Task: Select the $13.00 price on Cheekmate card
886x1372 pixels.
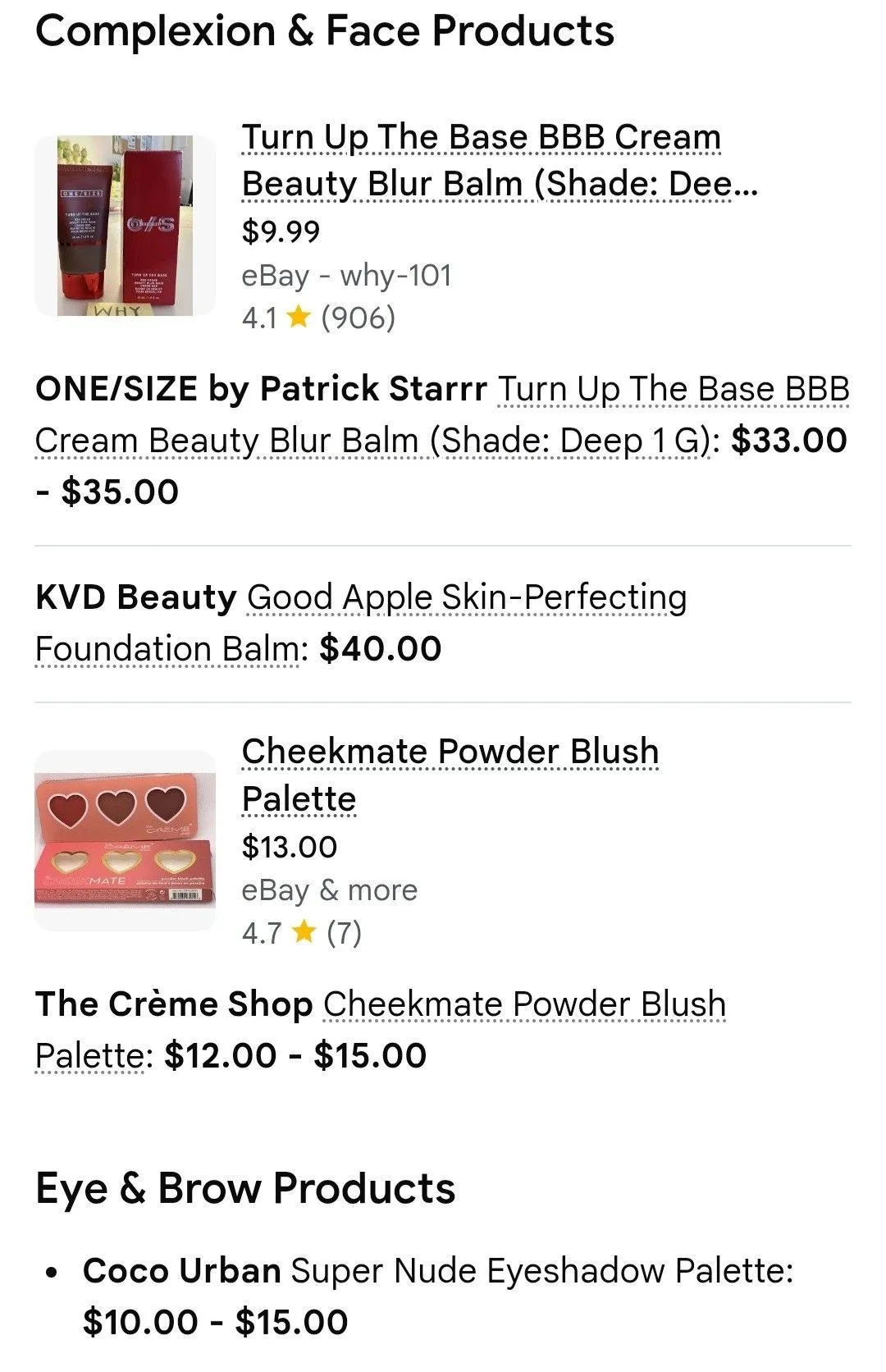Action: tap(289, 847)
